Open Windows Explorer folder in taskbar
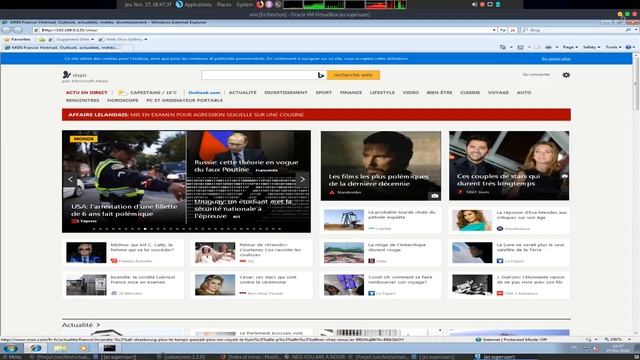 pyautogui.click(x=60, y=348)
